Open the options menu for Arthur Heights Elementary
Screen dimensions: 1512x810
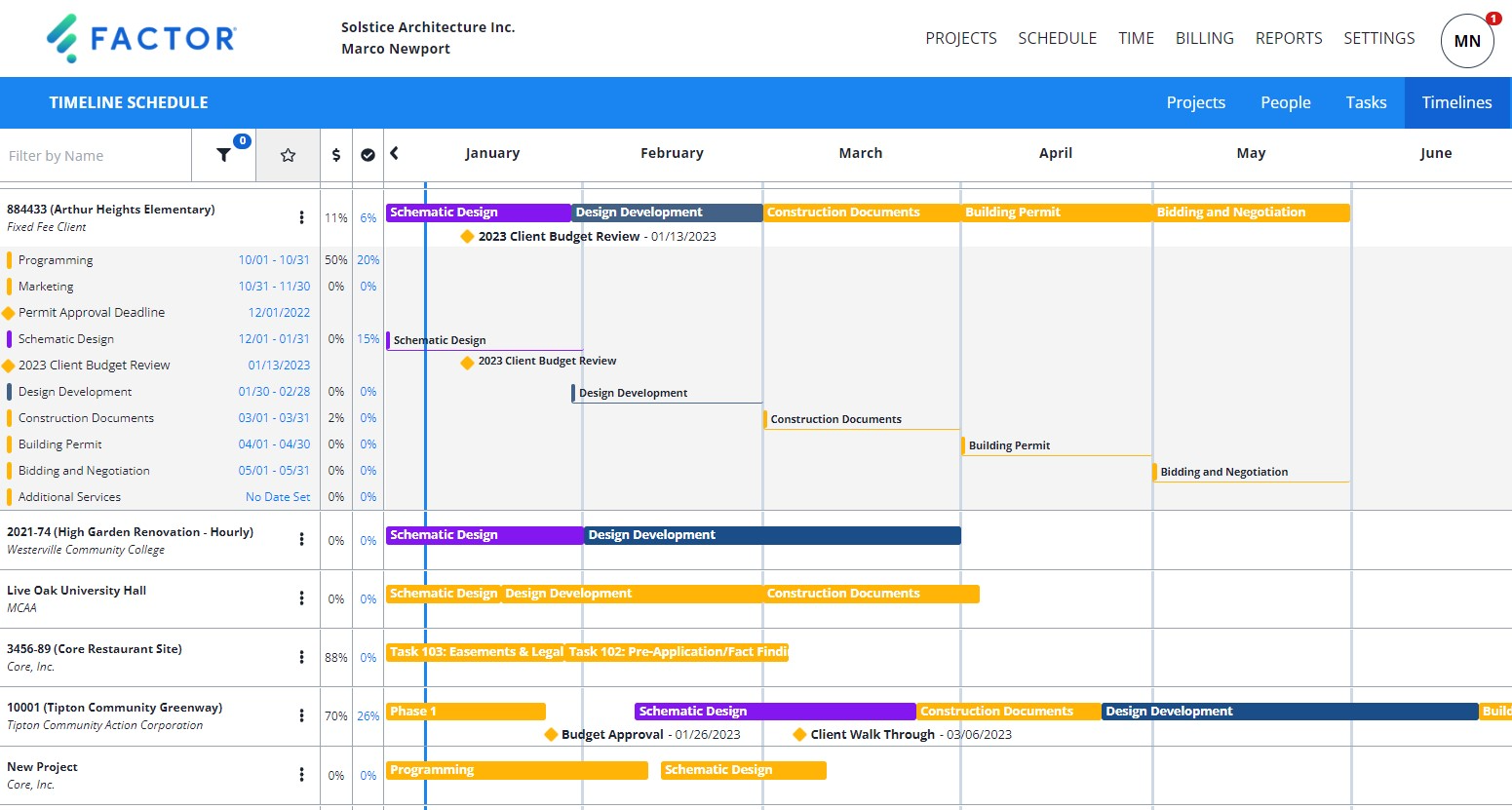(301, 217)
